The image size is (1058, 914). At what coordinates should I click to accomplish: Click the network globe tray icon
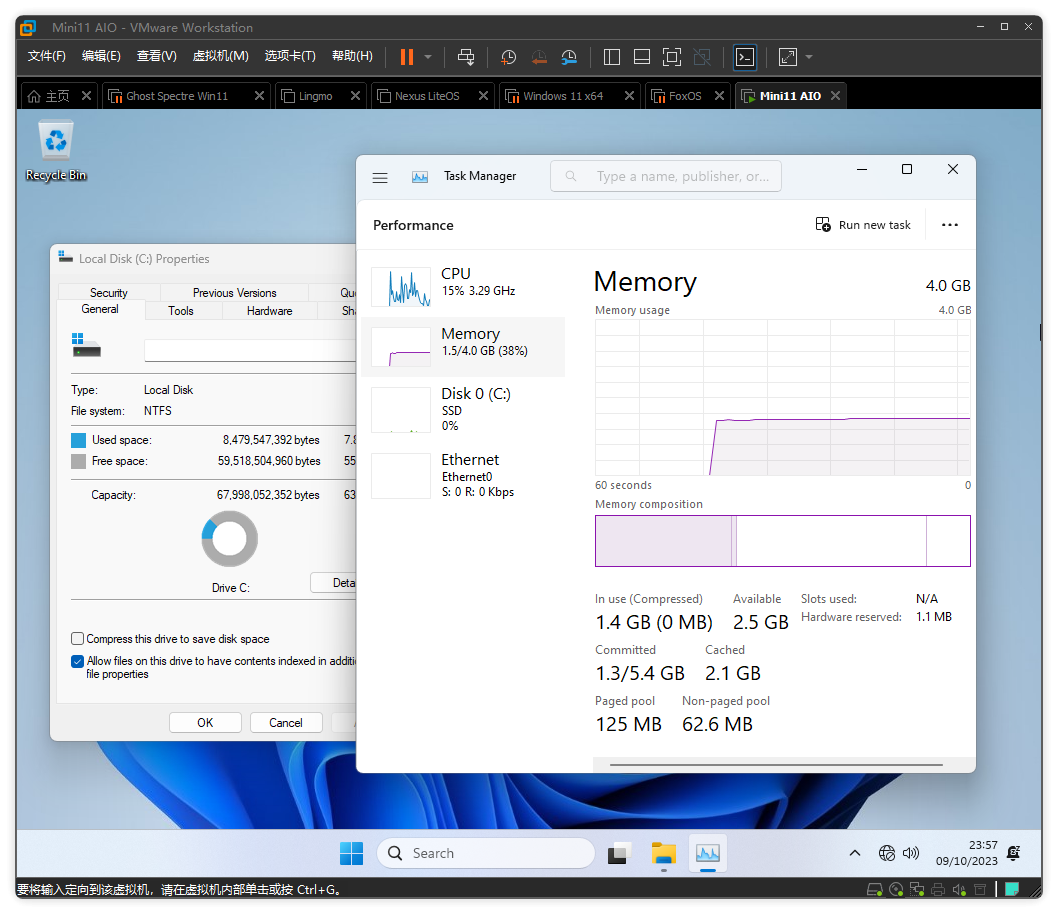coord(887,853)
